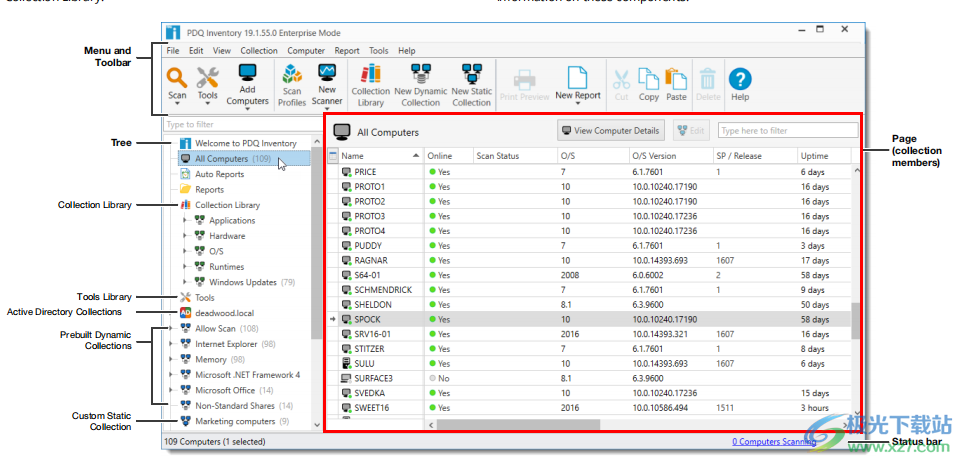Click the grid vertical scrollbar thumb

pyautogui.click(x=856, y=321)
